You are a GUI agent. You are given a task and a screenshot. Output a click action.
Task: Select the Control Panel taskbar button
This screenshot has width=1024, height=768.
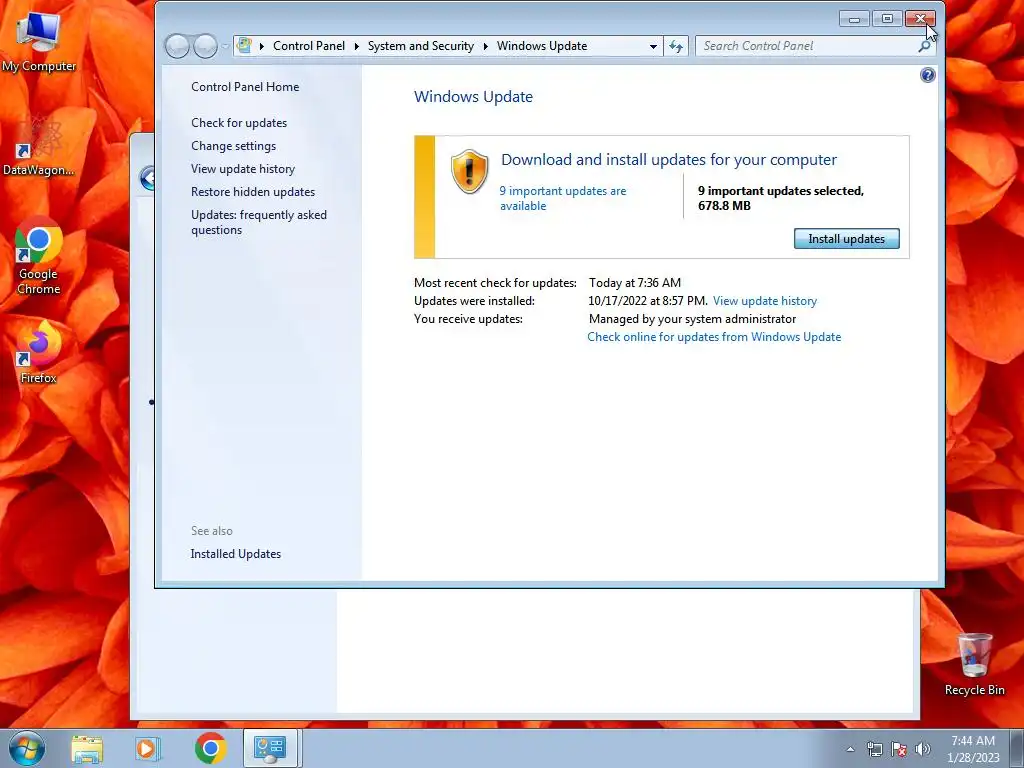click(270, 748)
